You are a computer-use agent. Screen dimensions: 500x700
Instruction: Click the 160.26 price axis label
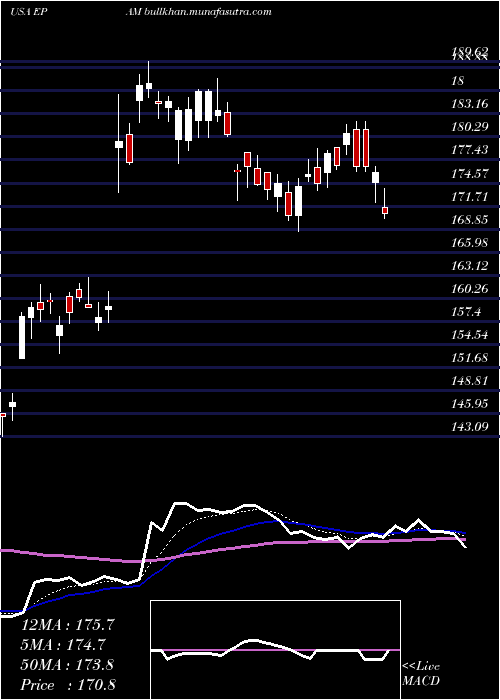[470, 289]
